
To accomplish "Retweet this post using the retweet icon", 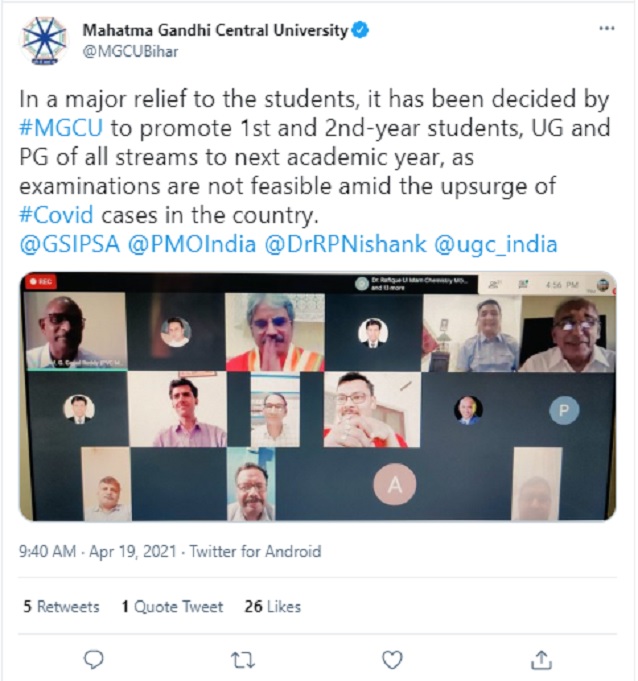I will [x=243, y=659].
